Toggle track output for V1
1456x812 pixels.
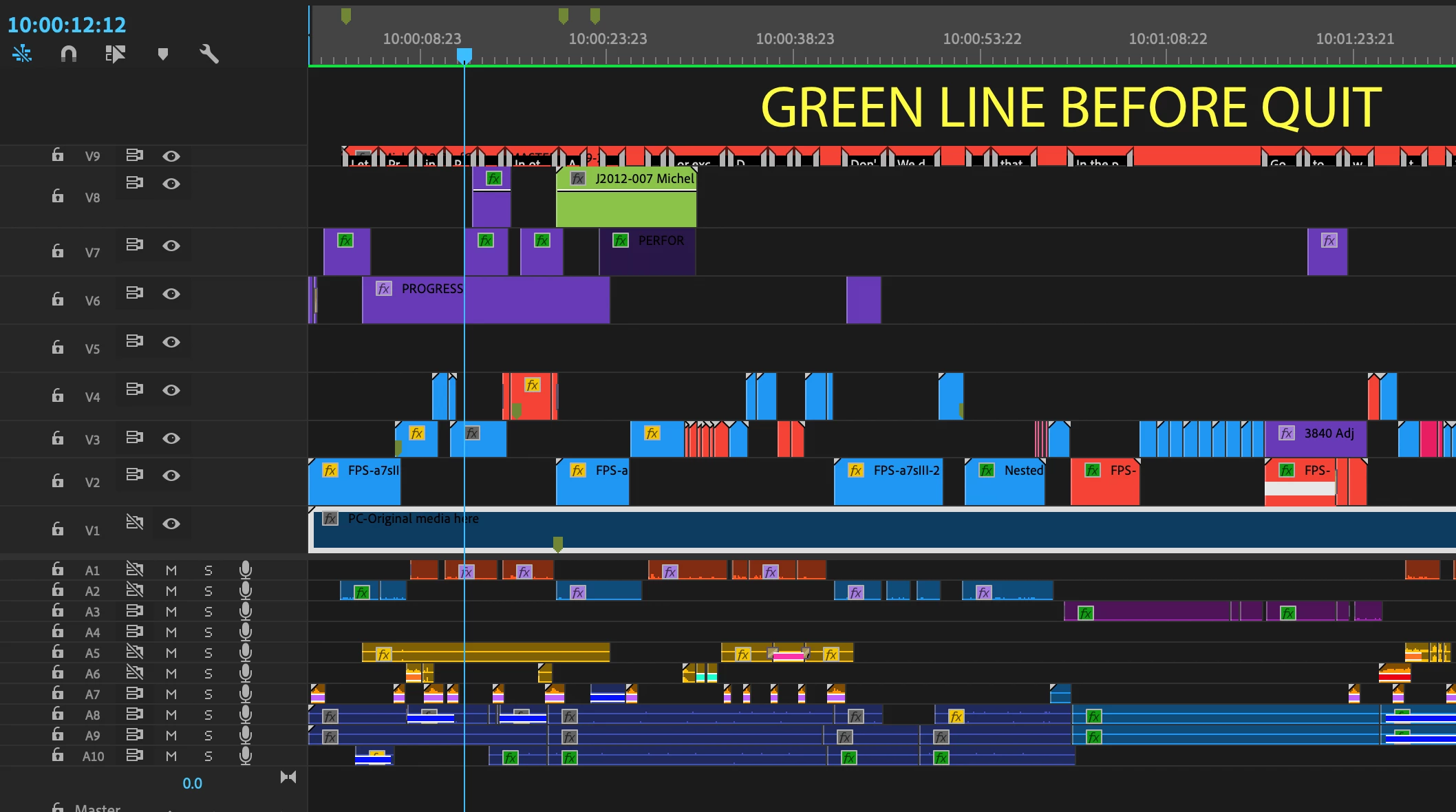coord(171,524)
